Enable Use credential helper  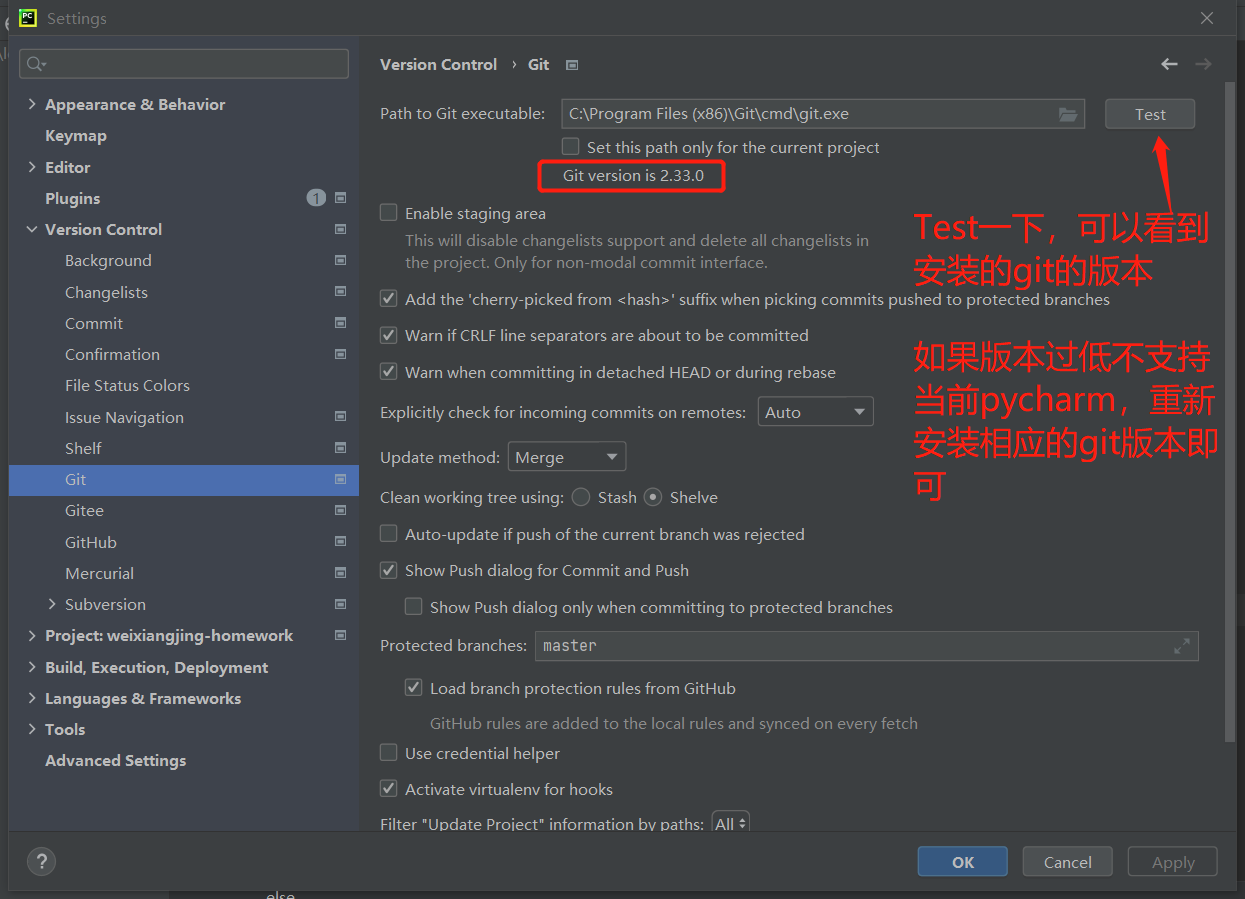coord(388,753)
